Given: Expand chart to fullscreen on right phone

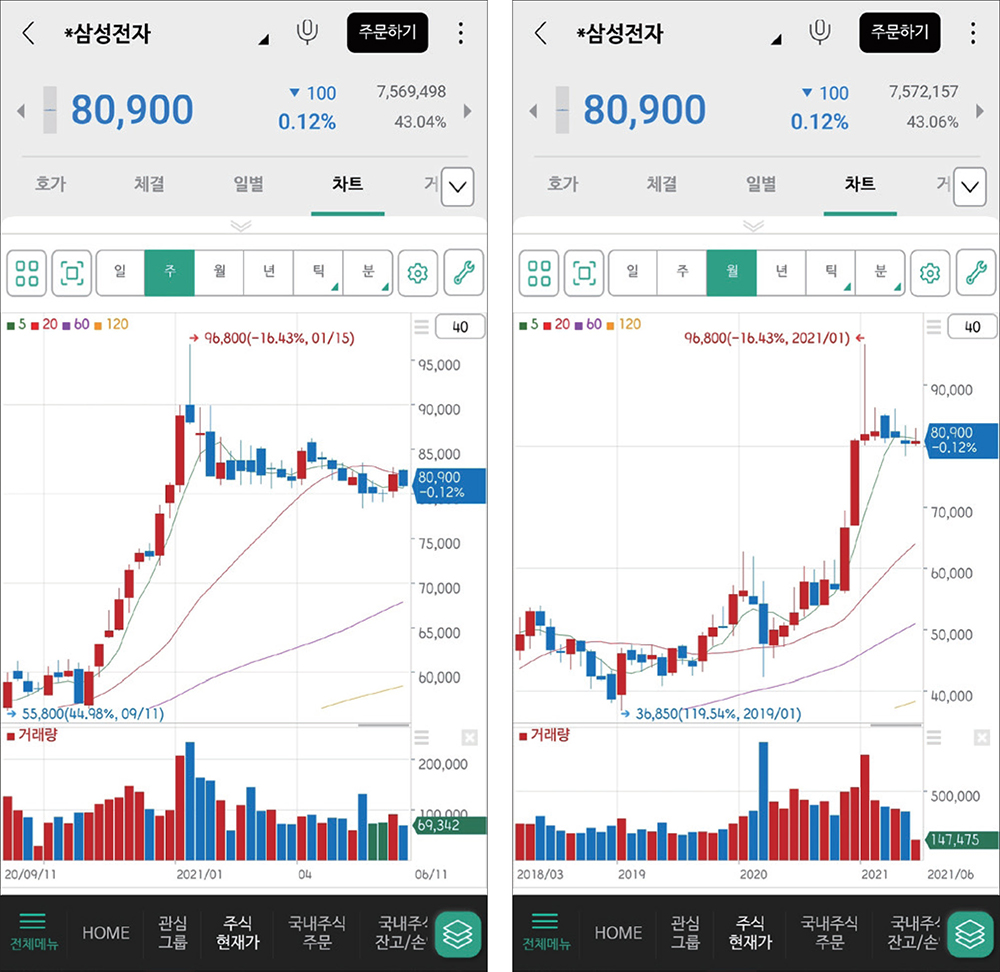Looking at the screenshot, I should pyautogui.click(x=584, y=273).
